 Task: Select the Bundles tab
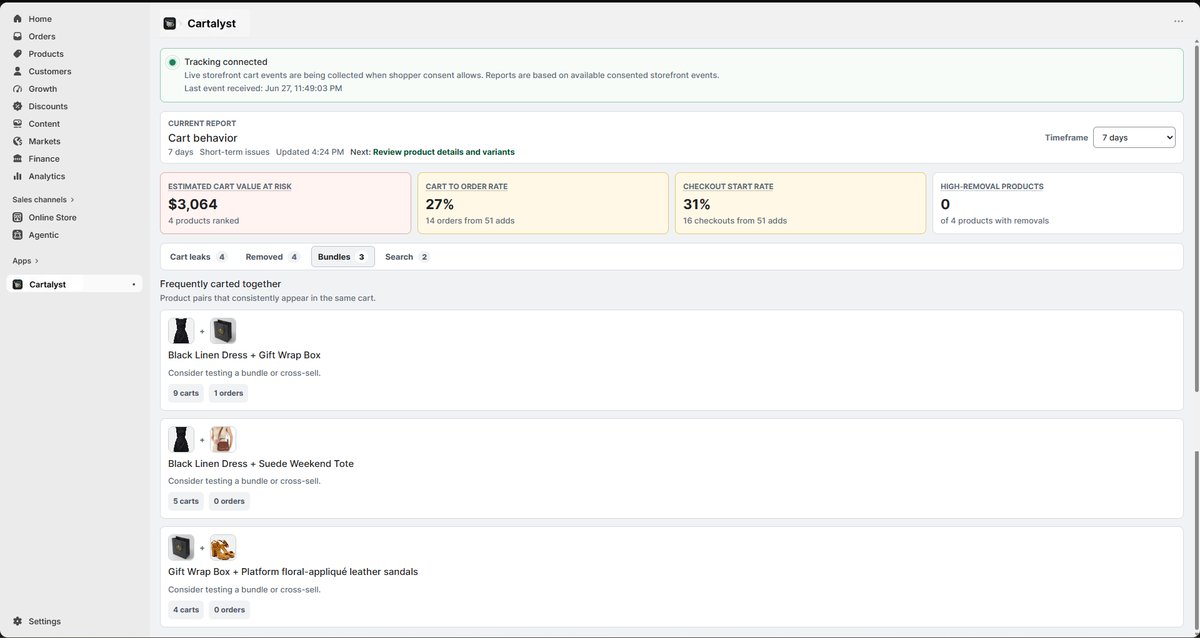click(343, 257)
